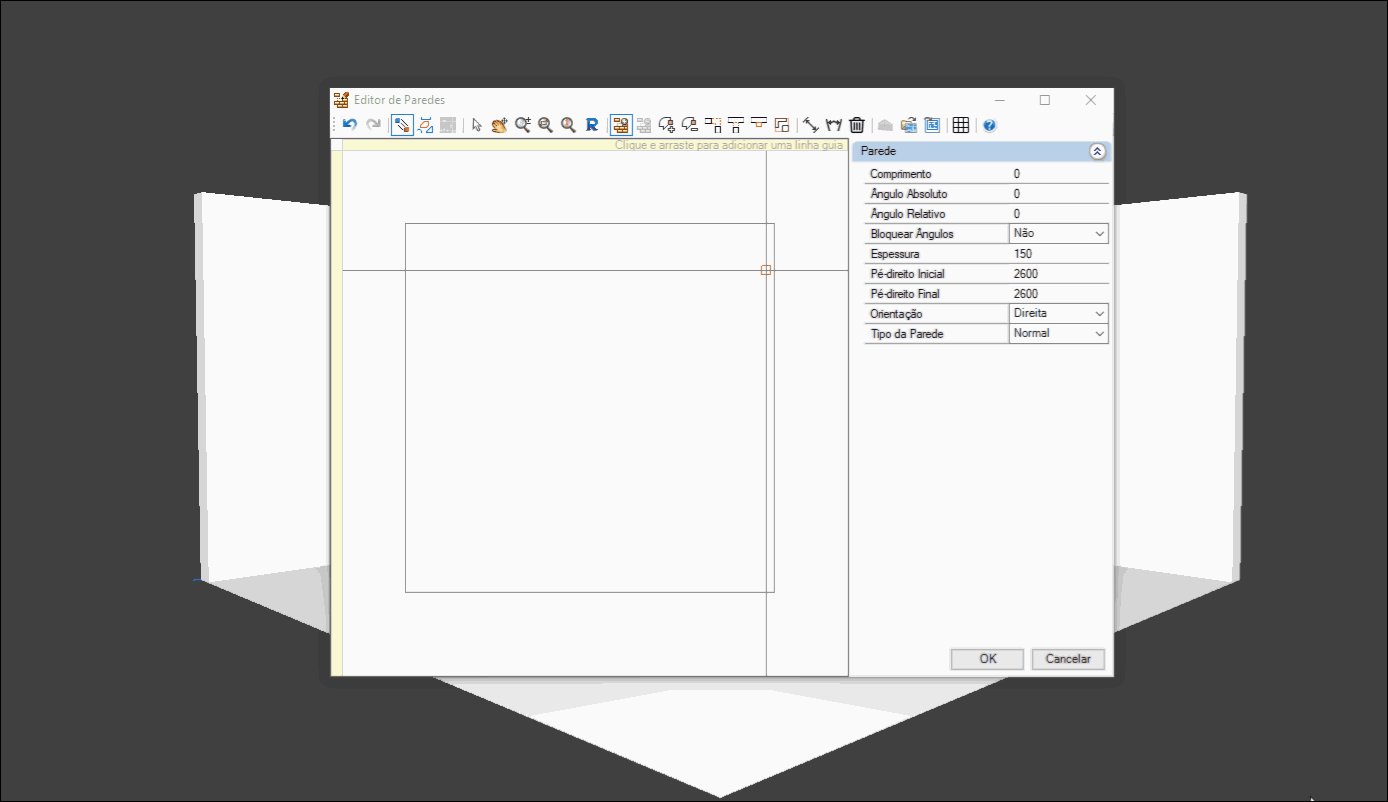Click the Espessura value 150
Image resolution: width=1388 pixels, height=802 pixels.
(x=1059, y=254)
